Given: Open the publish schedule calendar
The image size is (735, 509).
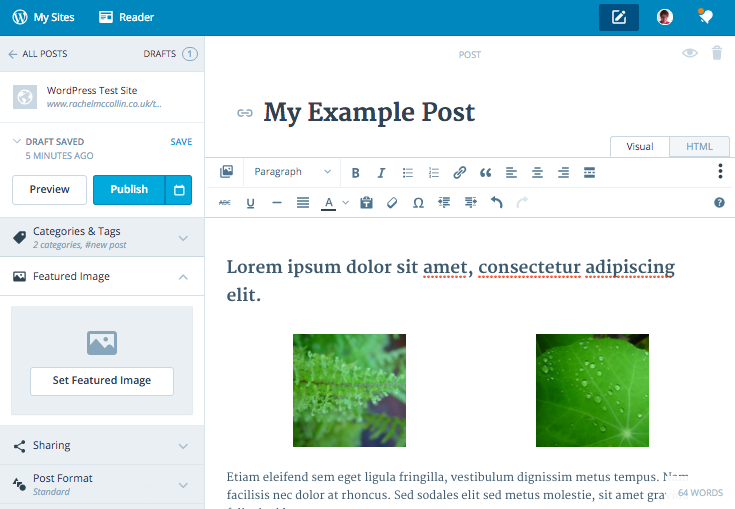Looking at the screenshot, I should pyautogui.click(x=179, y=190).
